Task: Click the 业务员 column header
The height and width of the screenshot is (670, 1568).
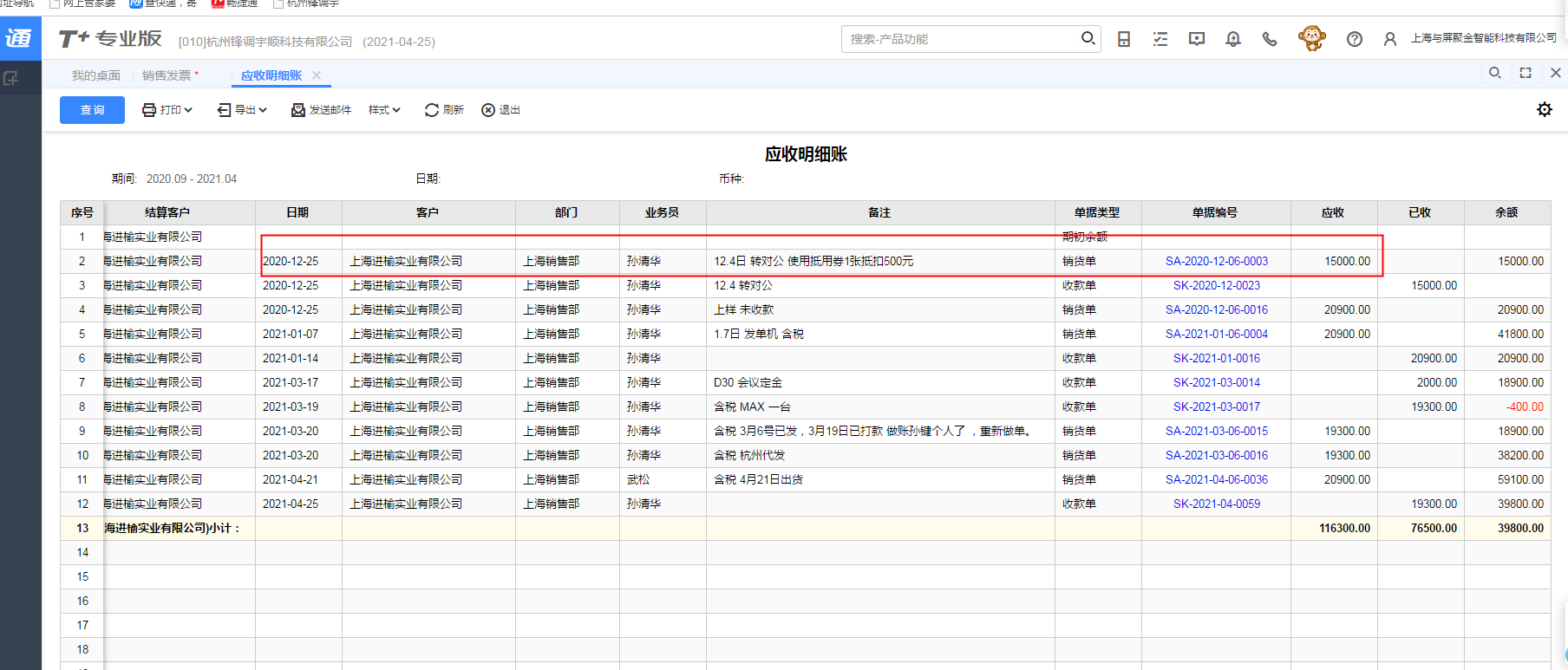Action: [662, 212]
